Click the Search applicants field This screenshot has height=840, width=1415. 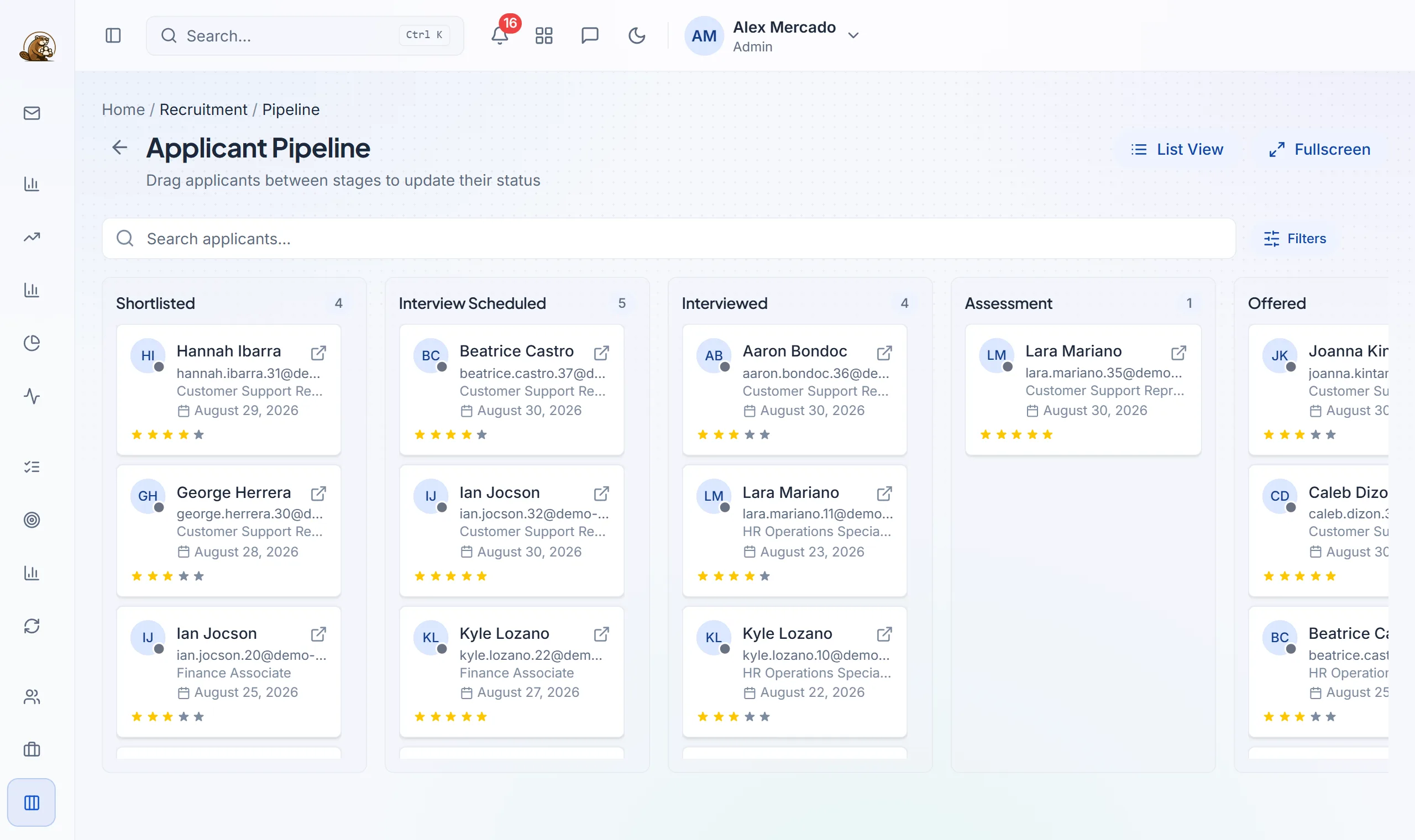coord(668,239)
